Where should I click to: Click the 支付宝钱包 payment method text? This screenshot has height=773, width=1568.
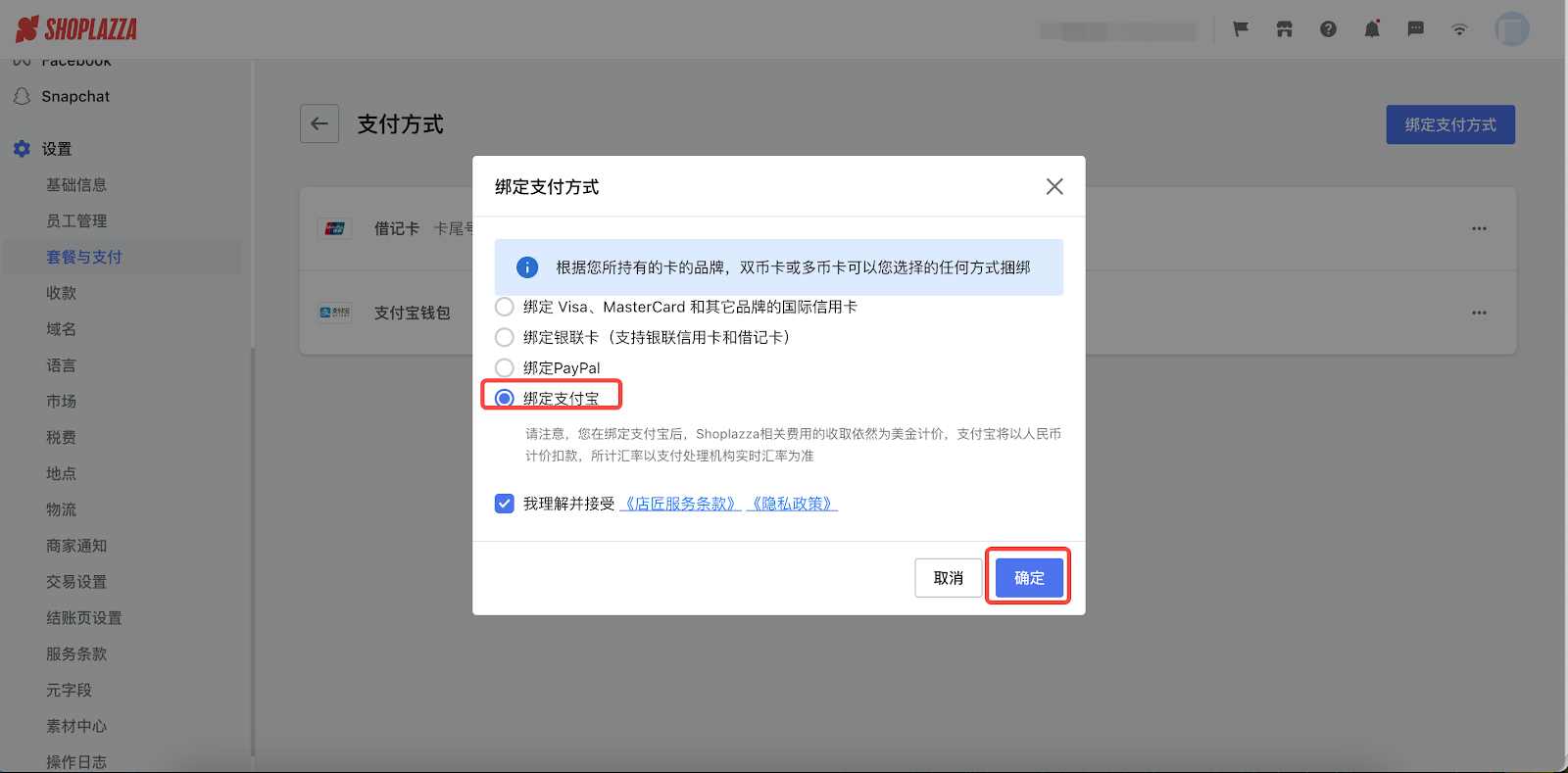point(413,313)
